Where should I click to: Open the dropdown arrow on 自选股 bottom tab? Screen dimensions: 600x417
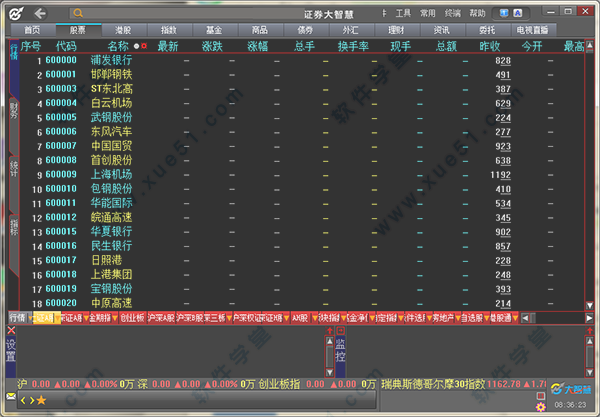487,318
